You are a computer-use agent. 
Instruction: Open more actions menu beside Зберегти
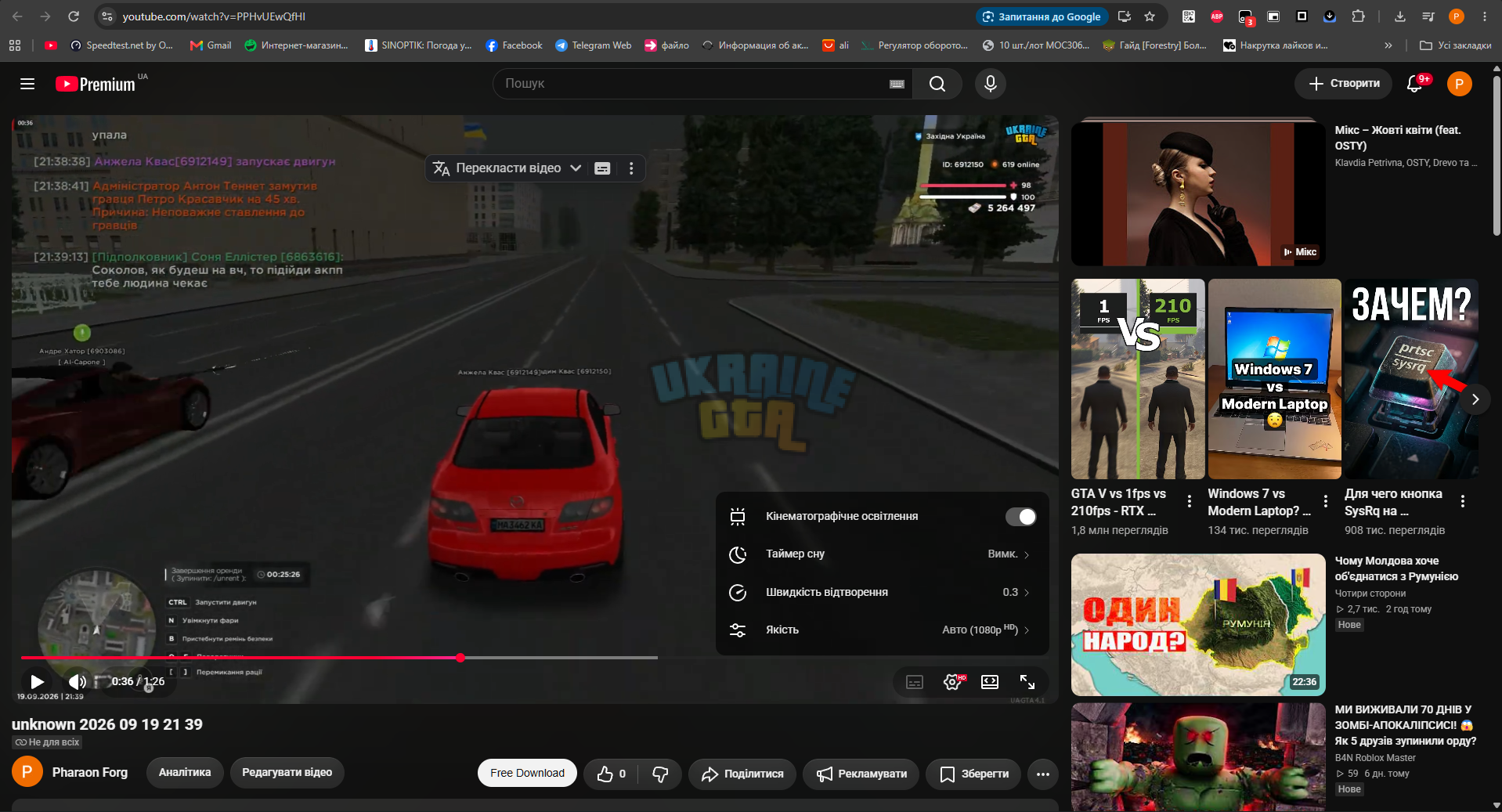pyautogui.click(x=1043, y=774)
